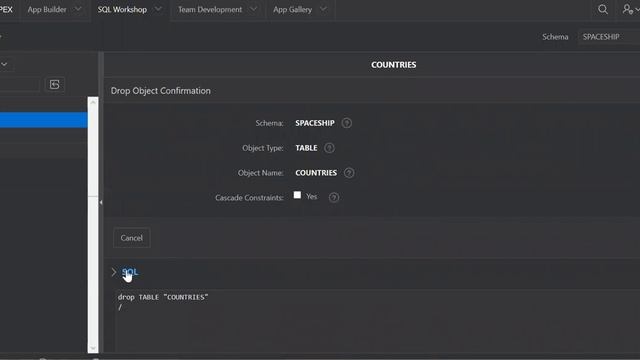Image resolution: width=640 pixels, height=360 pixels.
Task: Open the App Gallery menu
Action: [x=292, y=9]
